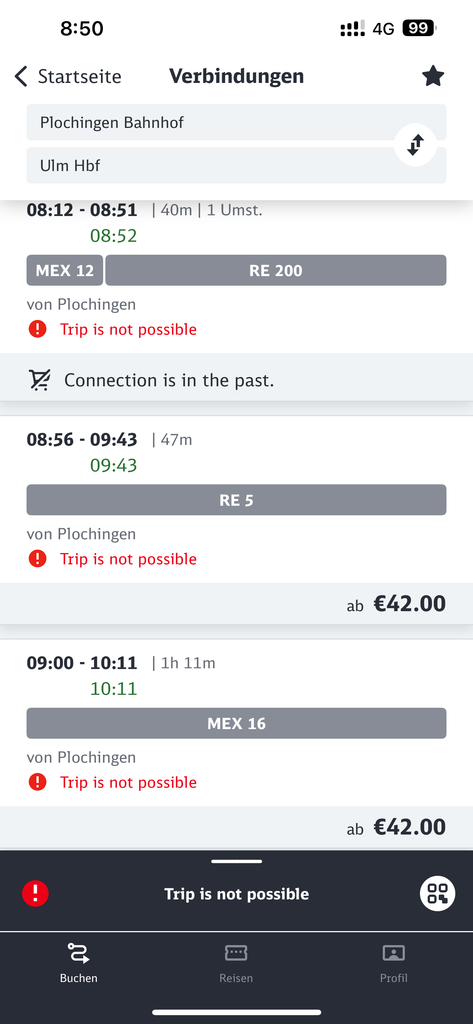
Task: Swap origin and destination stations
Action: [416, 144]
